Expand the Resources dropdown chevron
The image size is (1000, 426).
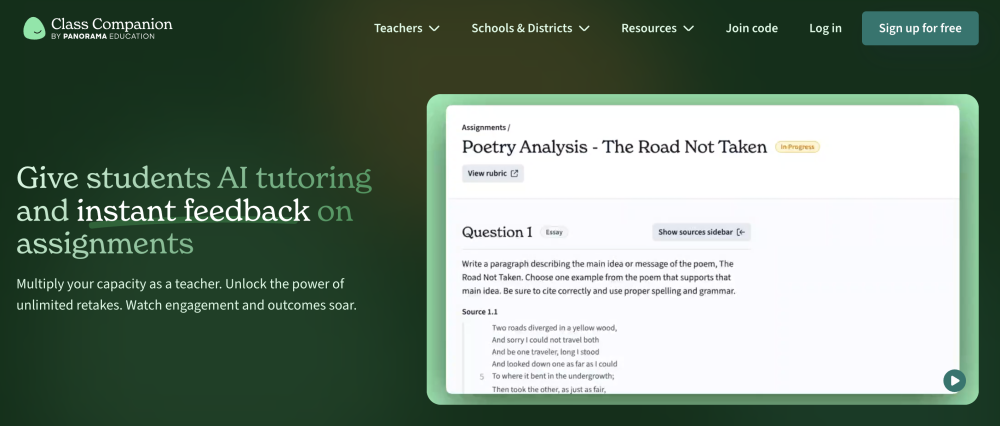pos(689,29)
